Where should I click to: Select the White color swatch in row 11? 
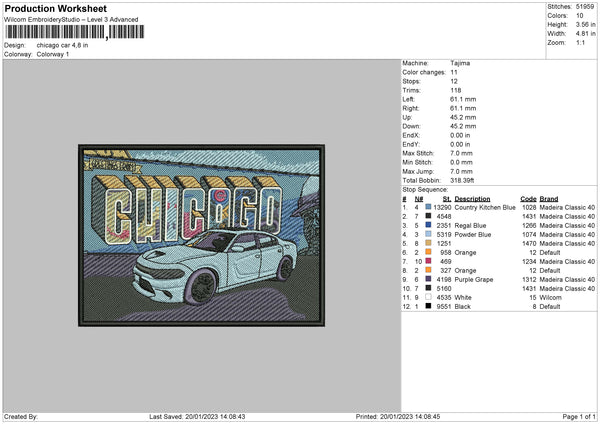pos(428,297)
